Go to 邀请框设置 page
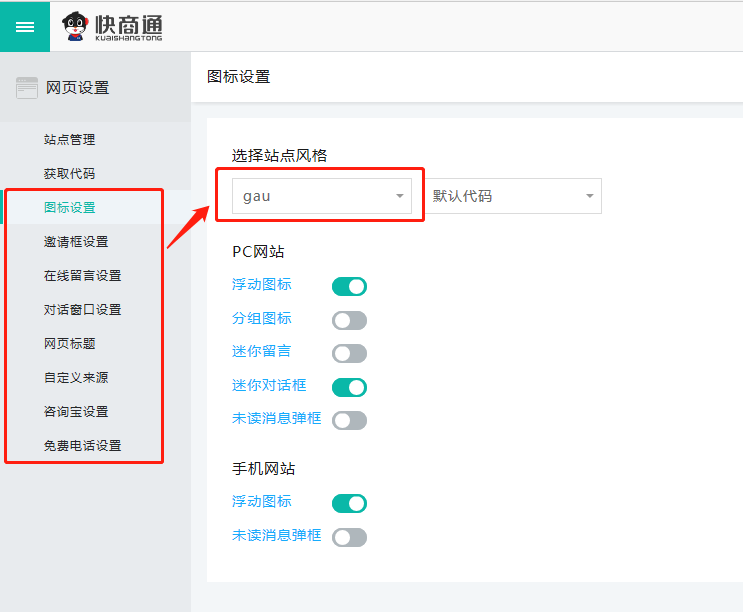 76,242
